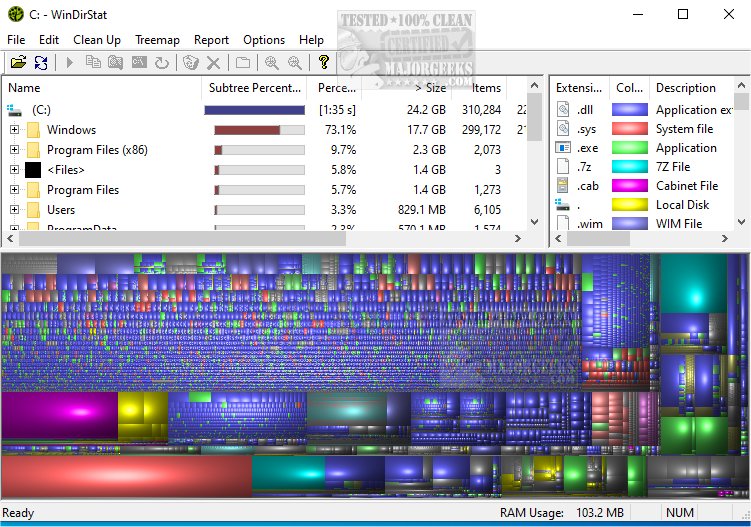The width and height of the screenshot is (751, 527).
Task: Open Help via the question mark icon
Action: tap(323, 62)
